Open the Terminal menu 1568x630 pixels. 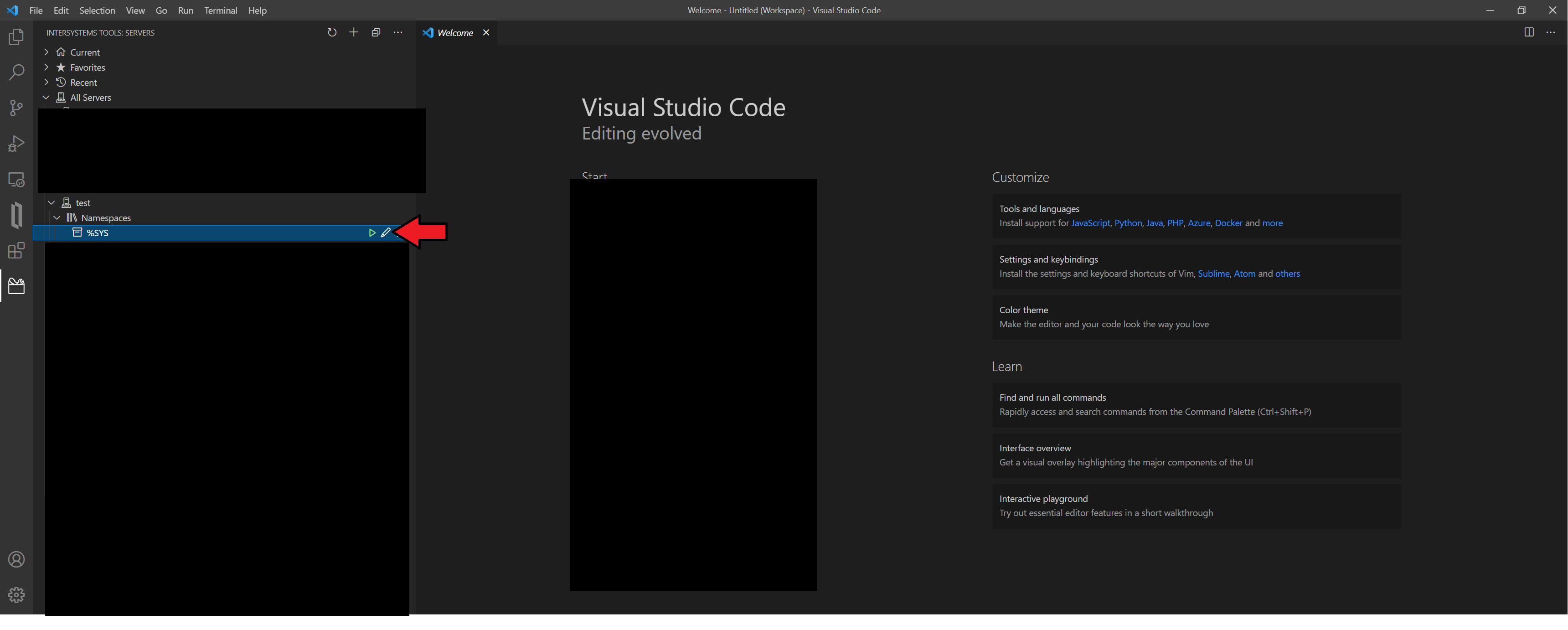point(220,10)
